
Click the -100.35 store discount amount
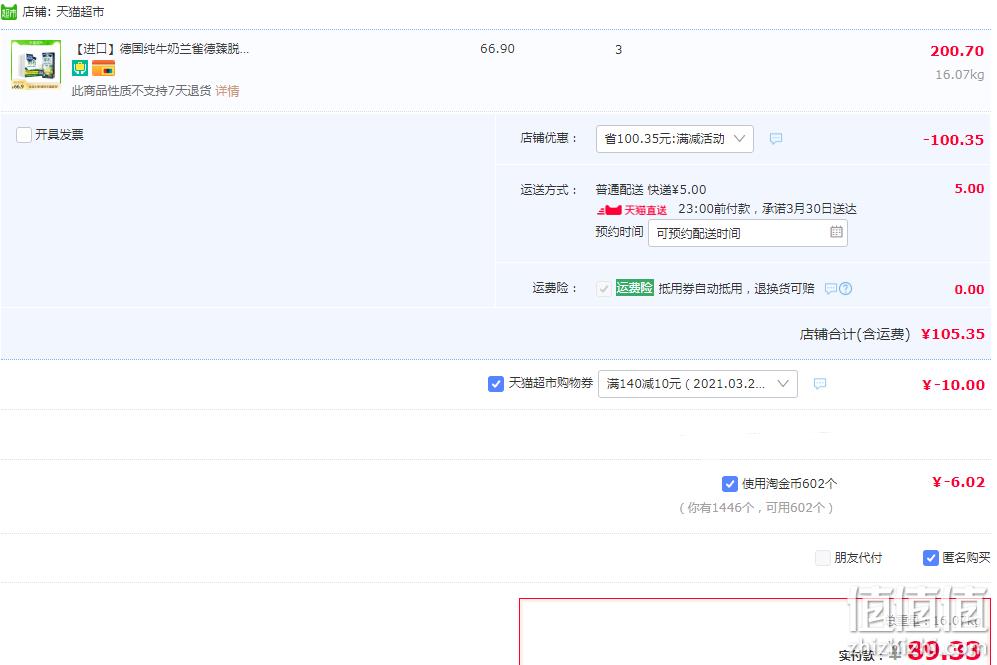pos(953,140)
